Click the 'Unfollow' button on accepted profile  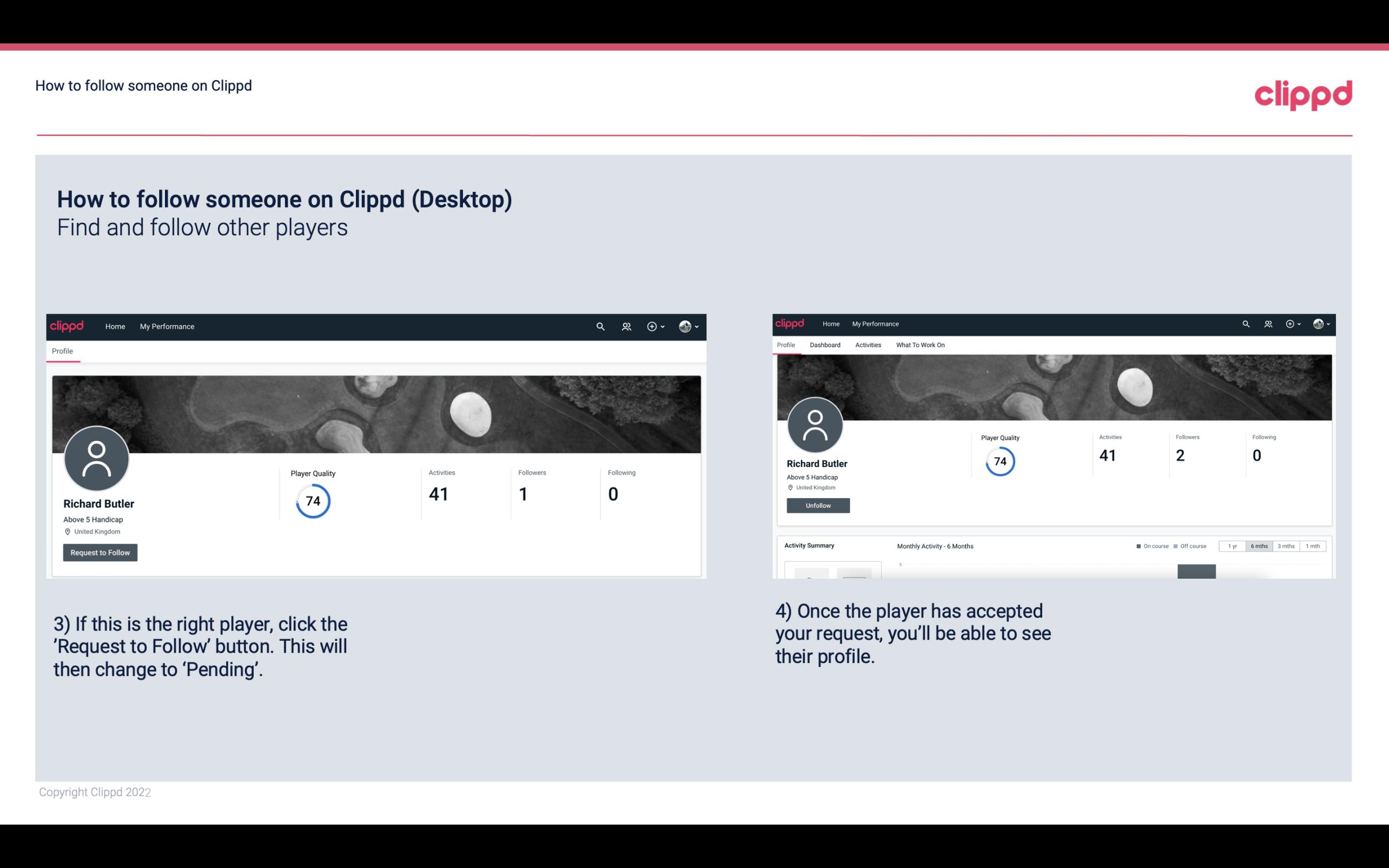pyautogui.click(x=817, y=505)
